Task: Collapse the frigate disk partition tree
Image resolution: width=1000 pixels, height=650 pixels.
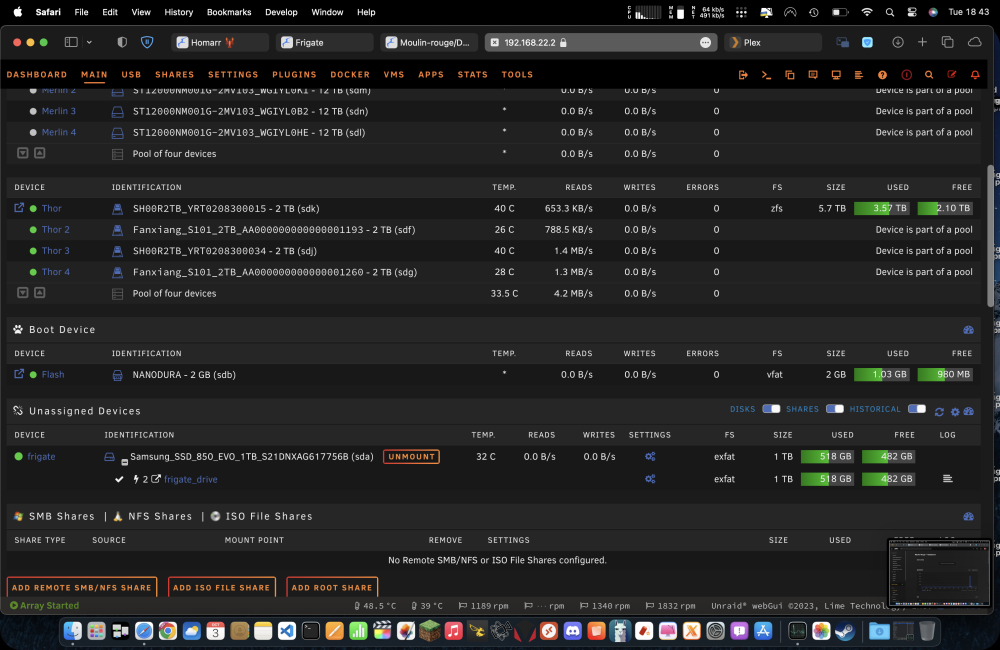Action: pyautogui.click(x=124, y=462)
